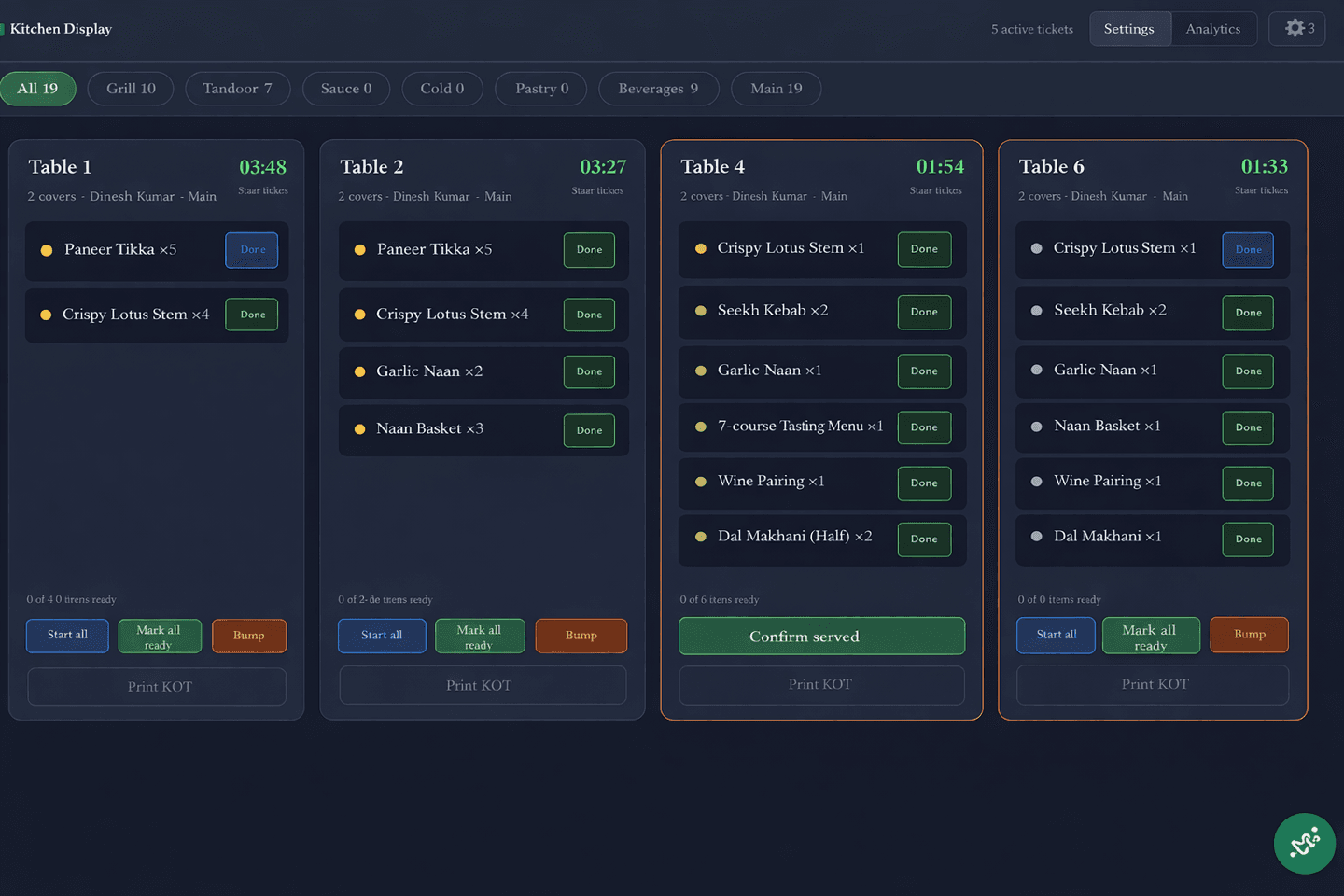1344x896 pixels.
Task: Click the 01:54 timer on Table 4
Action: click(x=939, y=166)
